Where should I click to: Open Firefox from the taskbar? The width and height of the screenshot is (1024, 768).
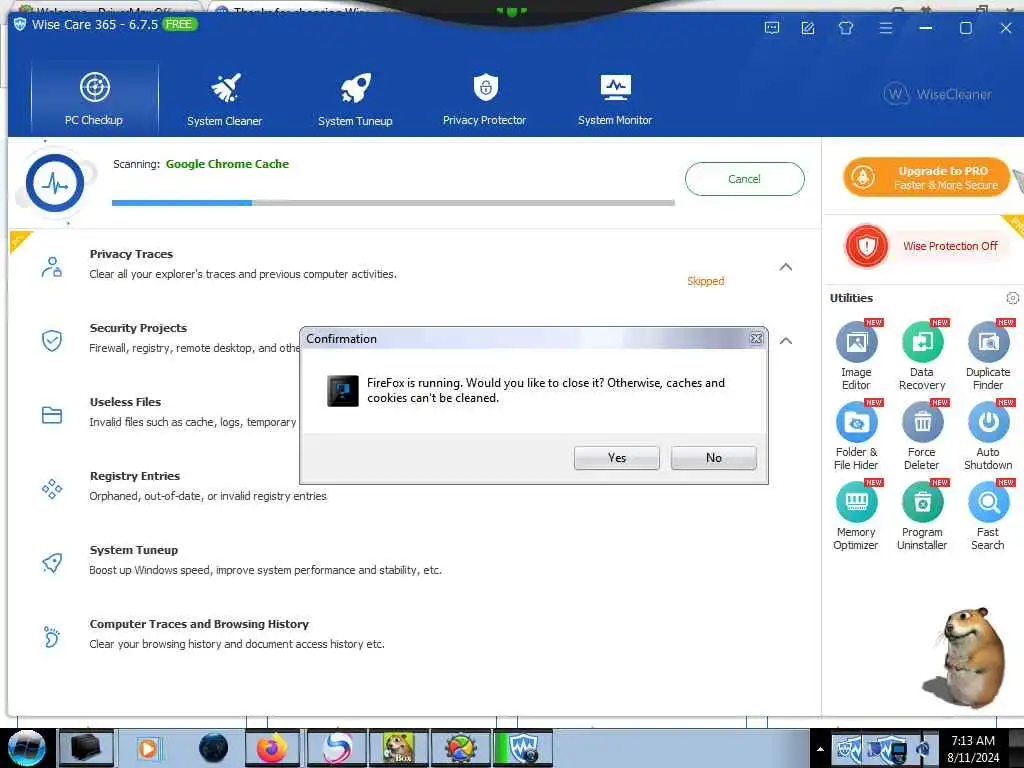click(272, 748)
